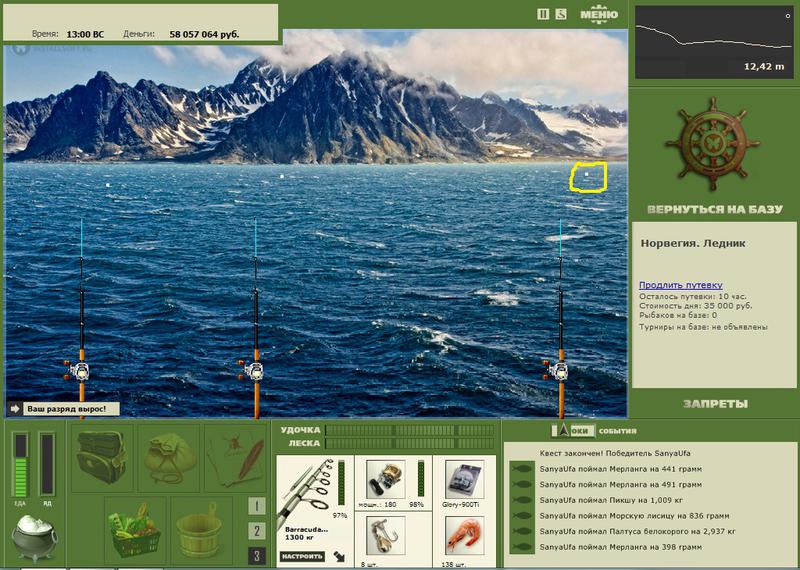Image resolution: width=800 pixels, height=570 pixels.
Task: Click 'Квест закончен! Победитель SanyaUfa' message
Action: 615,453
